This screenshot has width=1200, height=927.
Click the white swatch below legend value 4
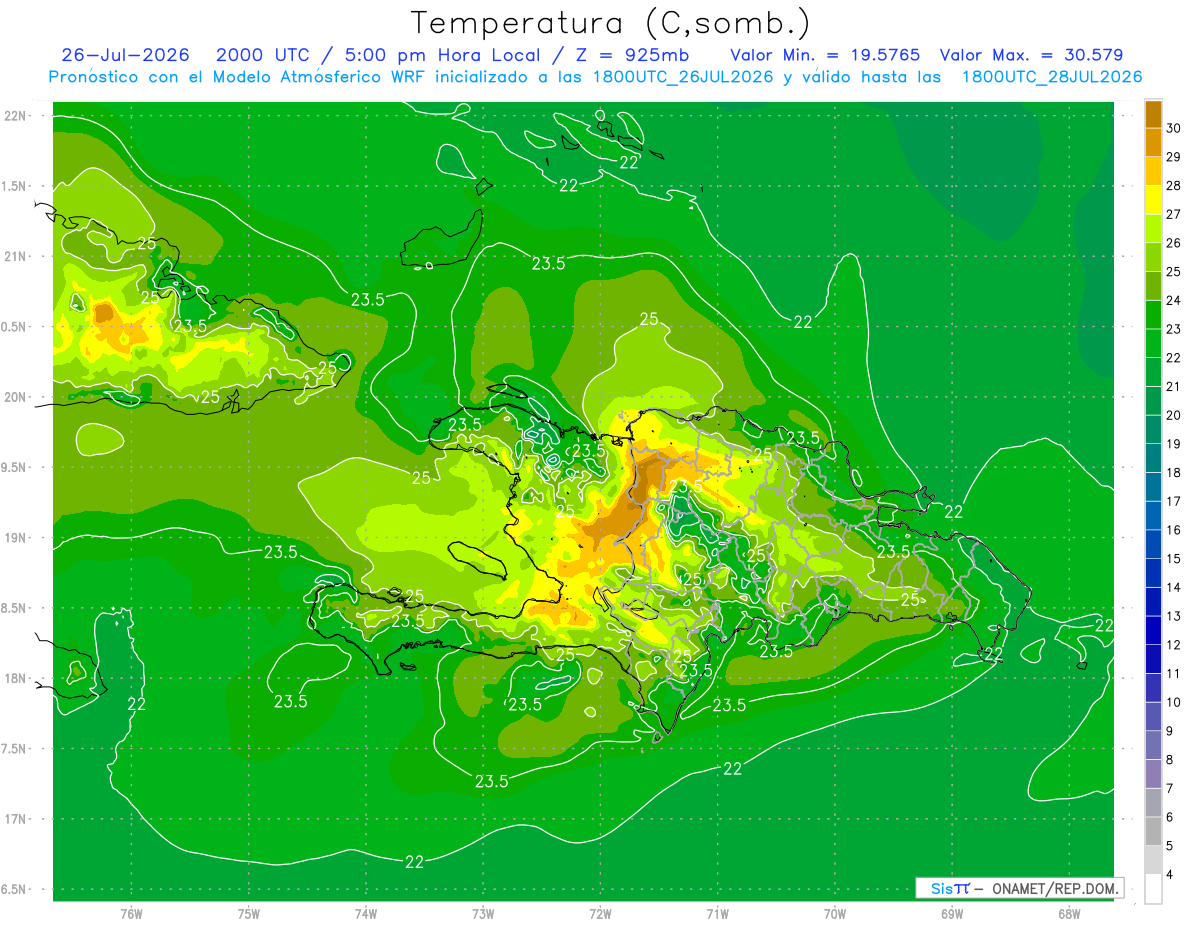coord(1153,889)
